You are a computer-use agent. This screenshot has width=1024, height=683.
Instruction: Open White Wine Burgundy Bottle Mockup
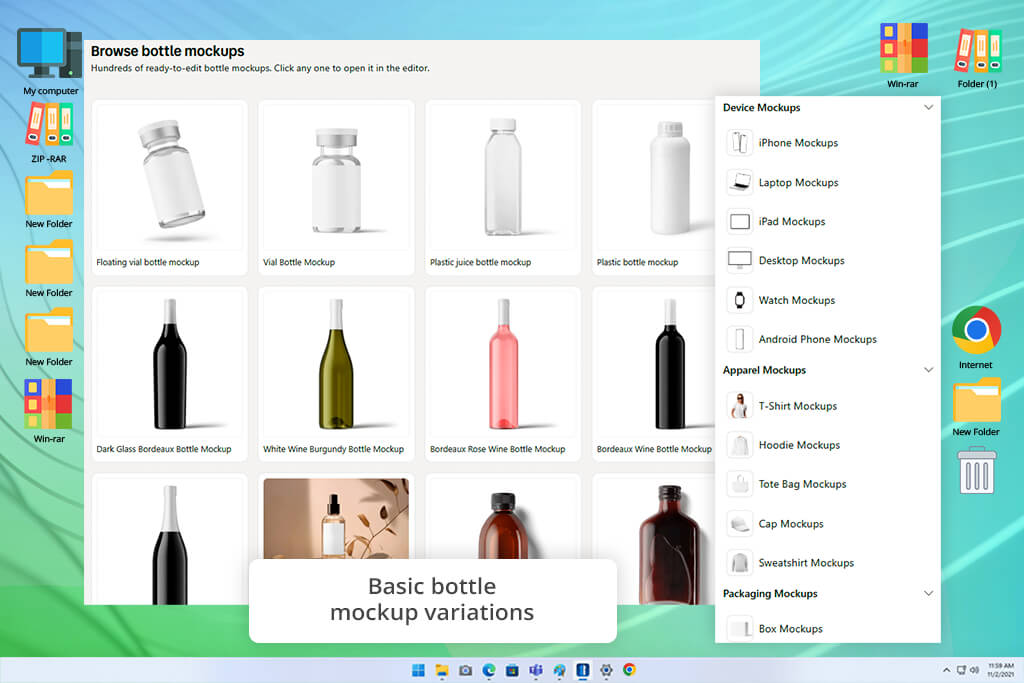[x=336, y=374]
